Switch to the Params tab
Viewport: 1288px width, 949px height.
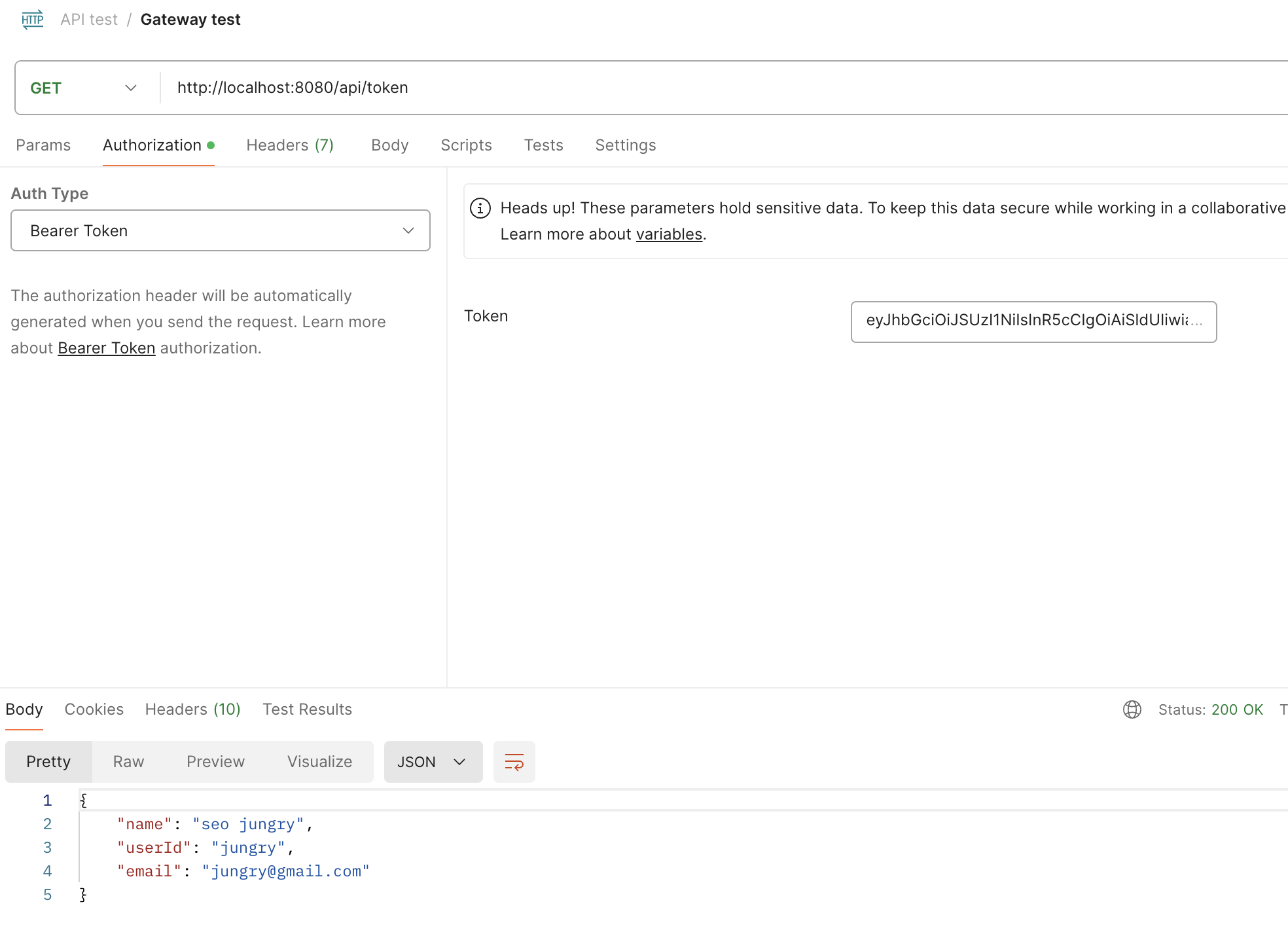pos(43,145)
